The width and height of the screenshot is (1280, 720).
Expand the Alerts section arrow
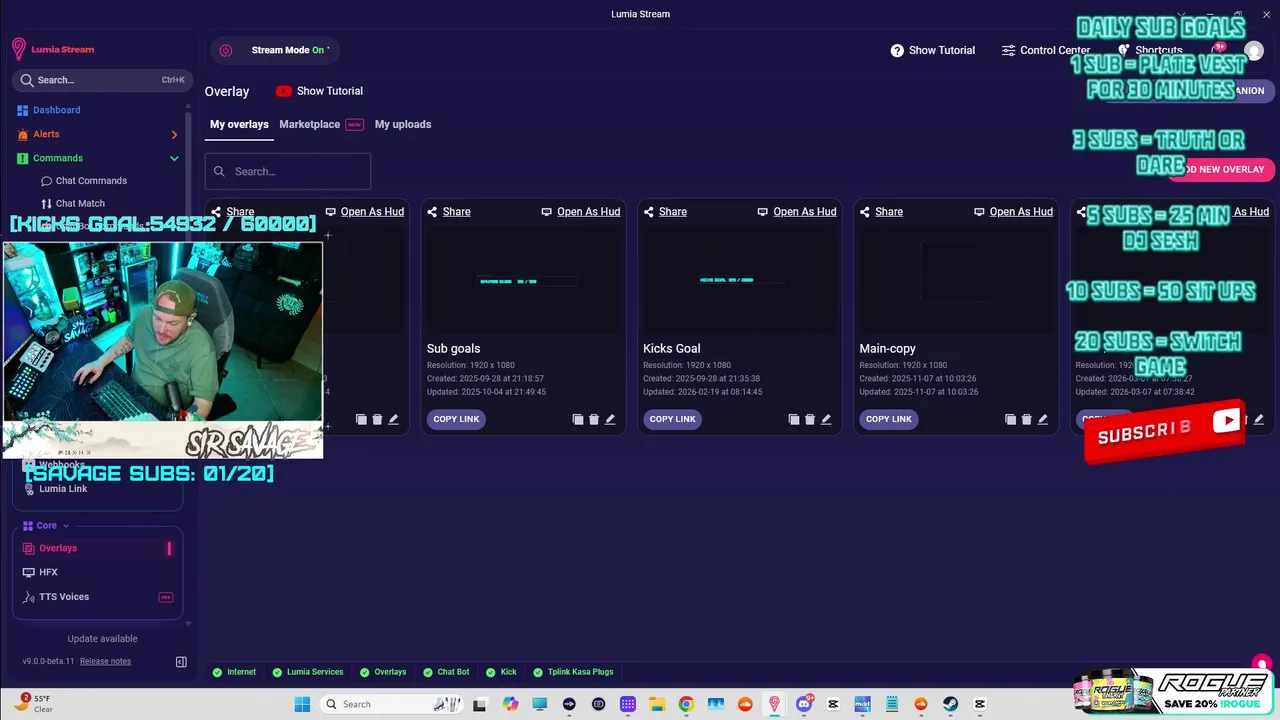click(174, 134)
